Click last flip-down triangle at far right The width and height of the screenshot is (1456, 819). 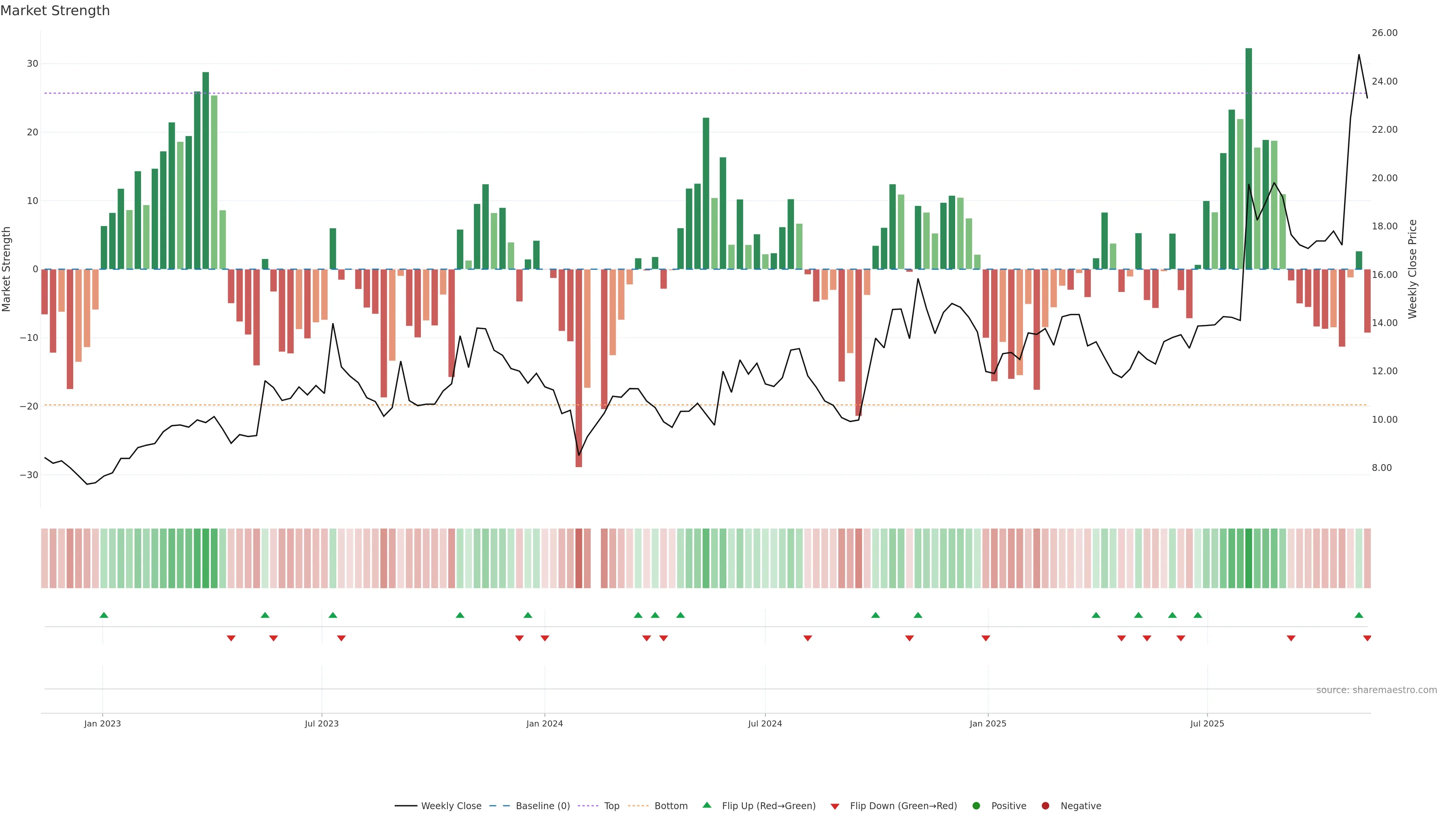point(1367,638)
